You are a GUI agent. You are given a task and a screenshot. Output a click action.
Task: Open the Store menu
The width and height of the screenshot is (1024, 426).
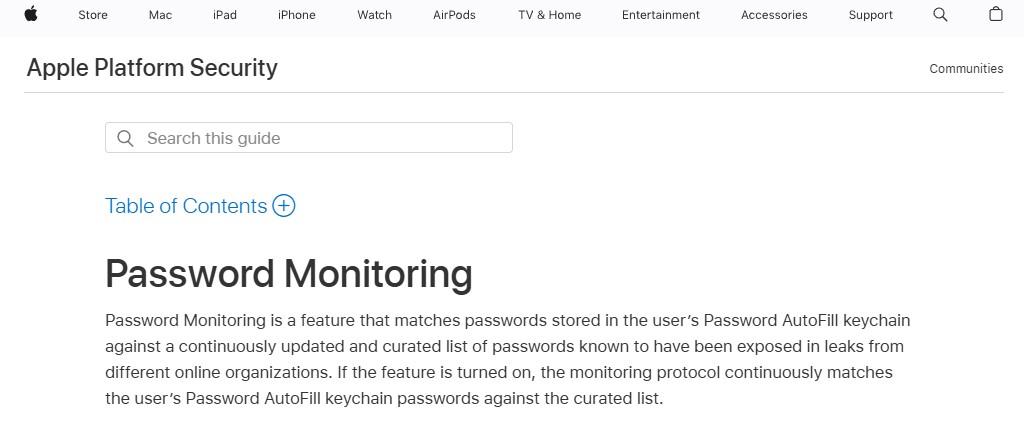[x=93, y=15]
